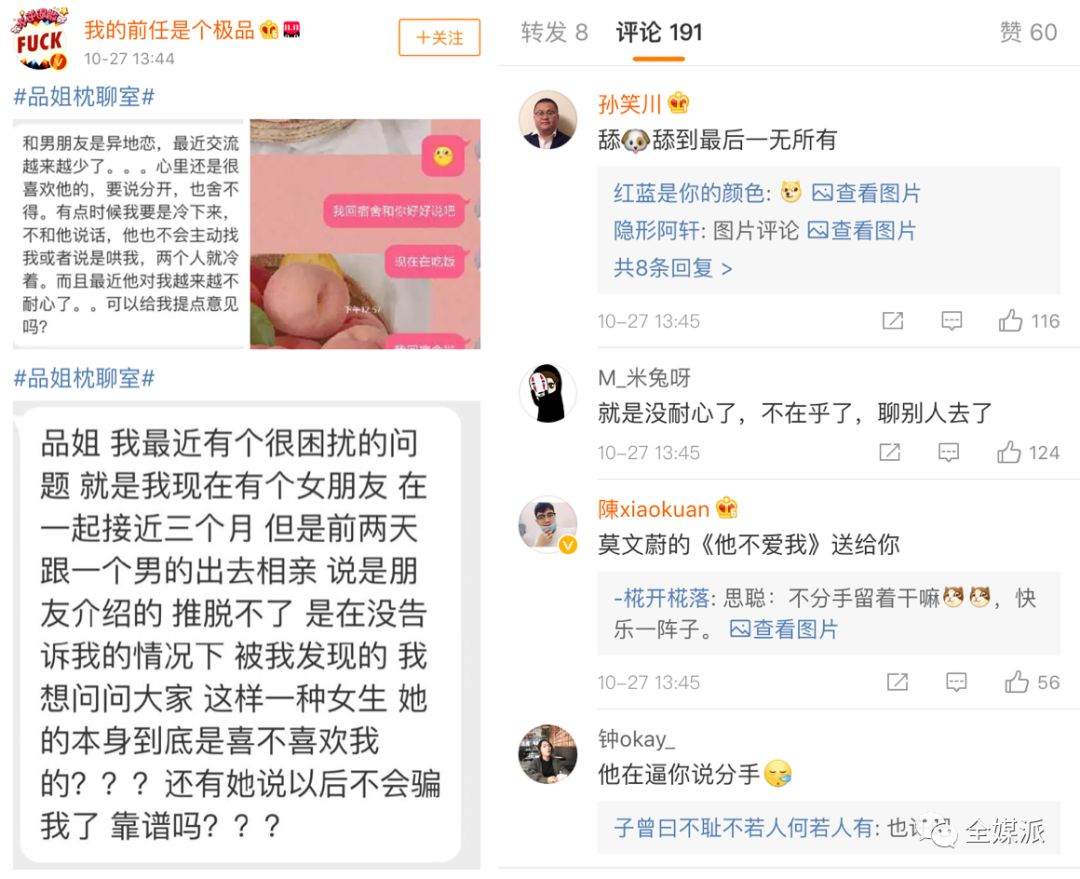
Task: Tap reply icon on M_米兔呀's comment
Action: pyautogui.click(x=948, y=453)
